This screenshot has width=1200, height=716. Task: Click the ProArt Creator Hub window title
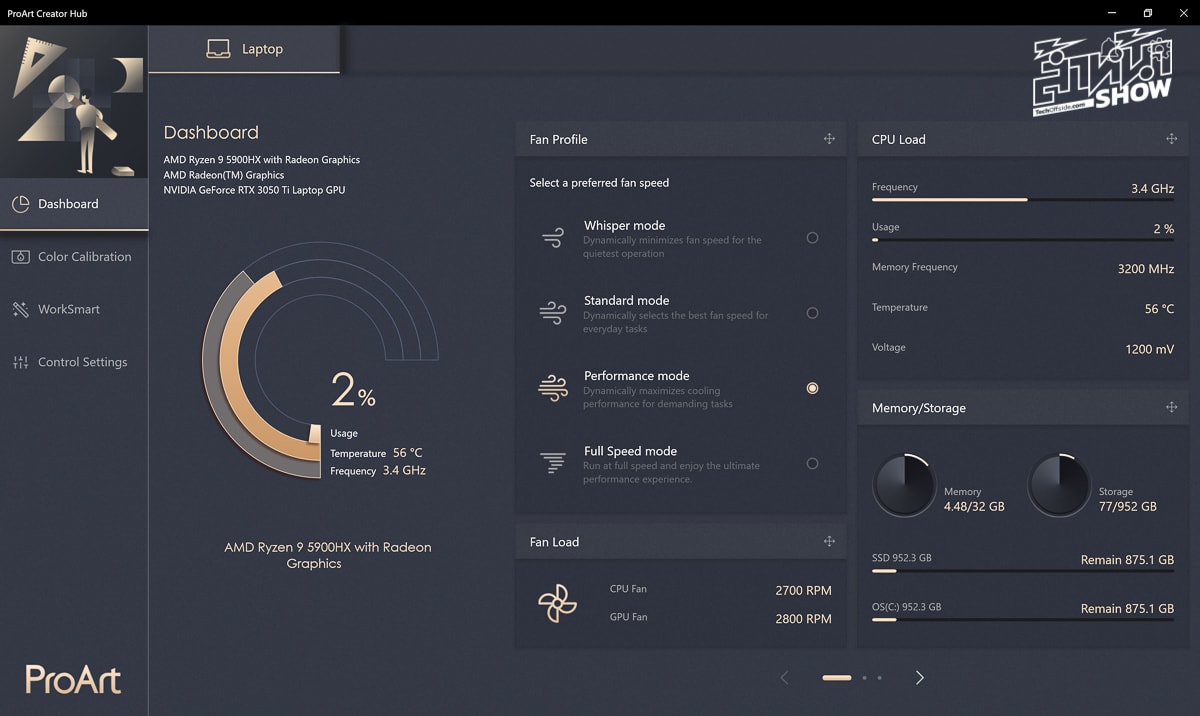coord(47,12)
